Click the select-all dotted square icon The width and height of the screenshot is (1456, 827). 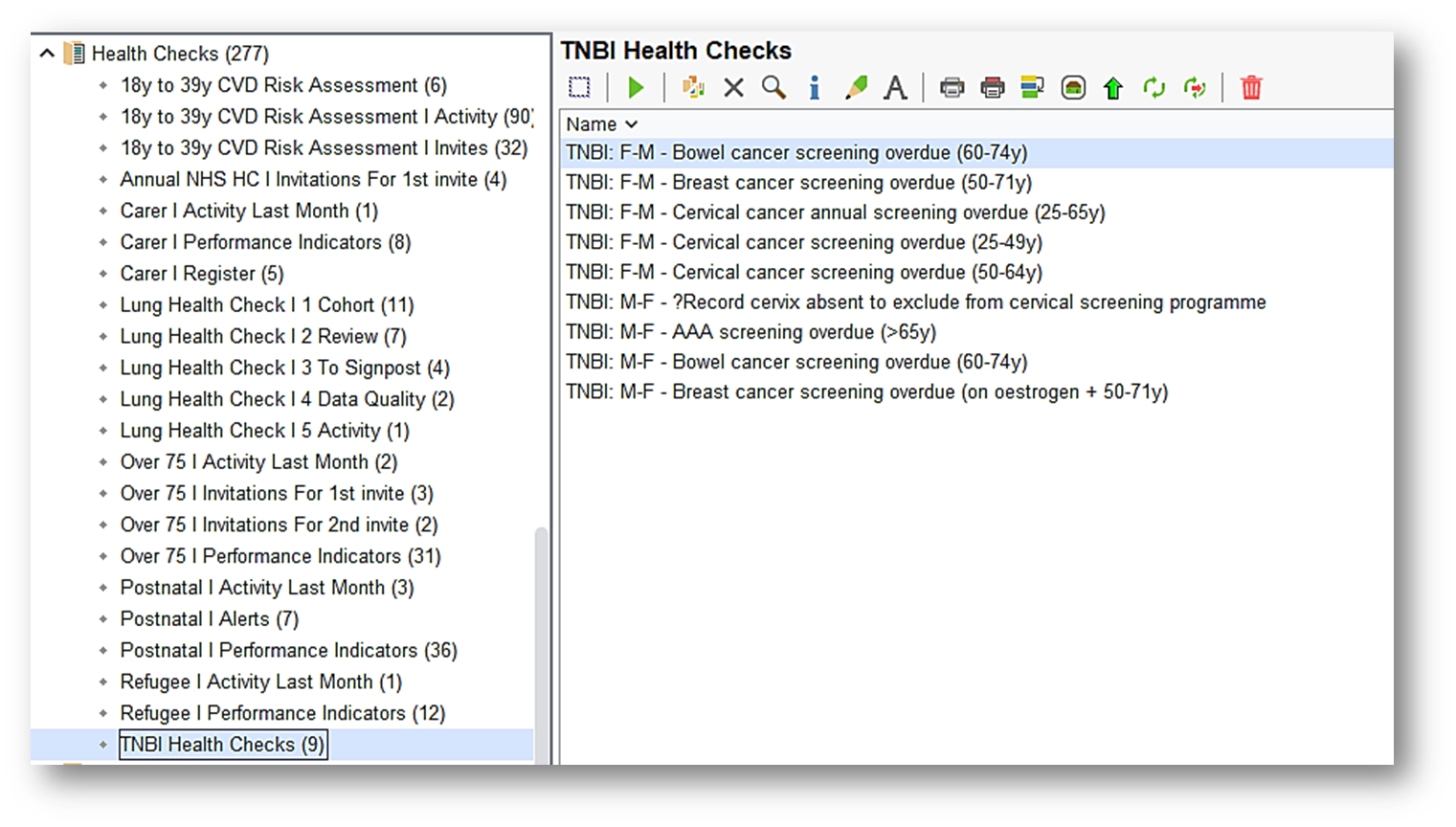(x=579, y=88)
